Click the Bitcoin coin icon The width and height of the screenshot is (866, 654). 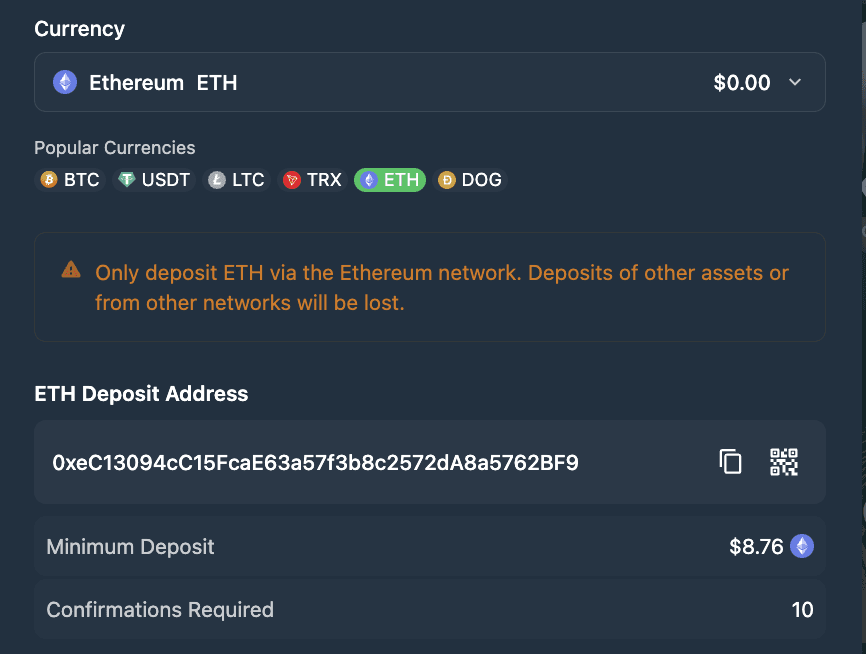coord(49,180)
